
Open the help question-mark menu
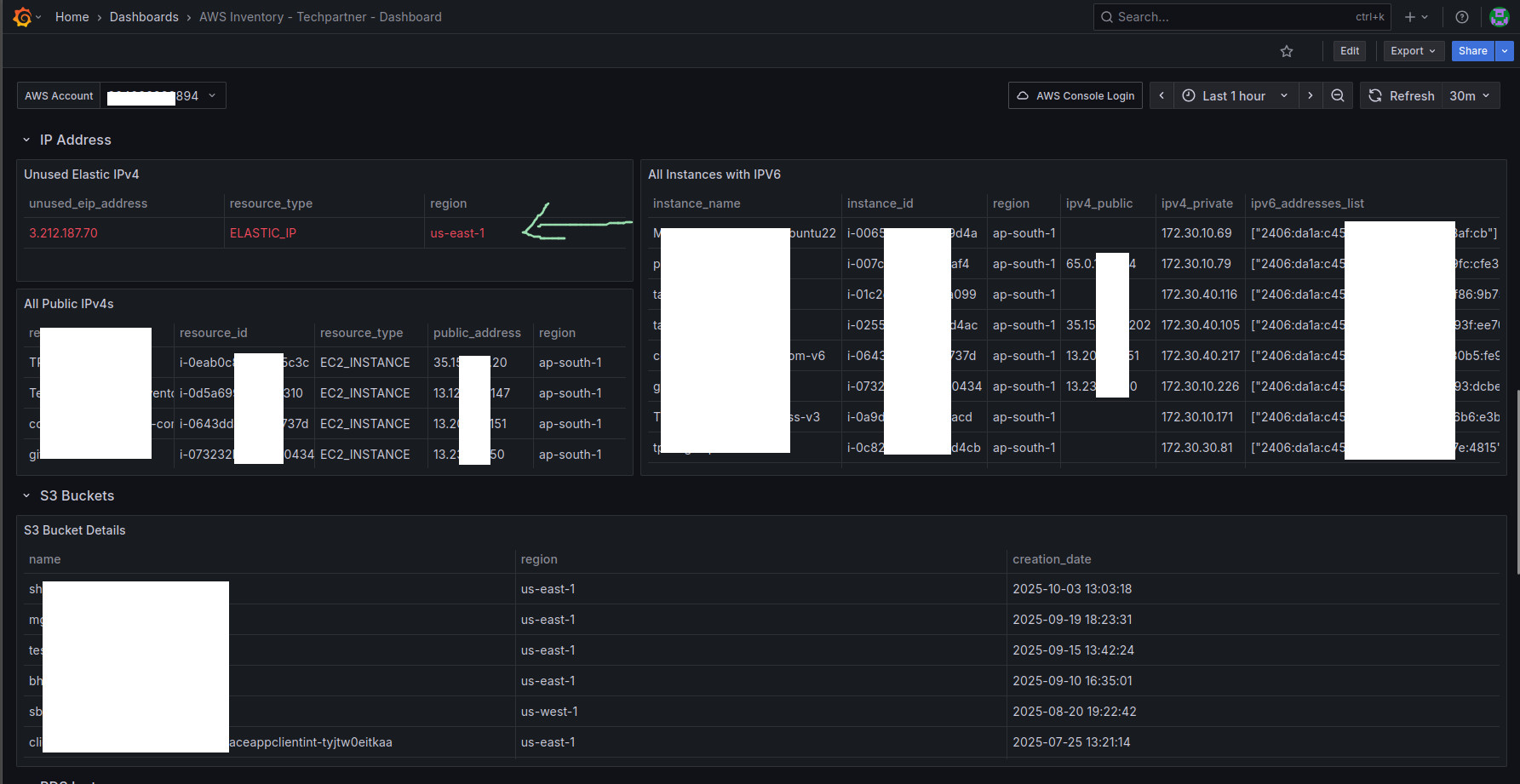1462,17
